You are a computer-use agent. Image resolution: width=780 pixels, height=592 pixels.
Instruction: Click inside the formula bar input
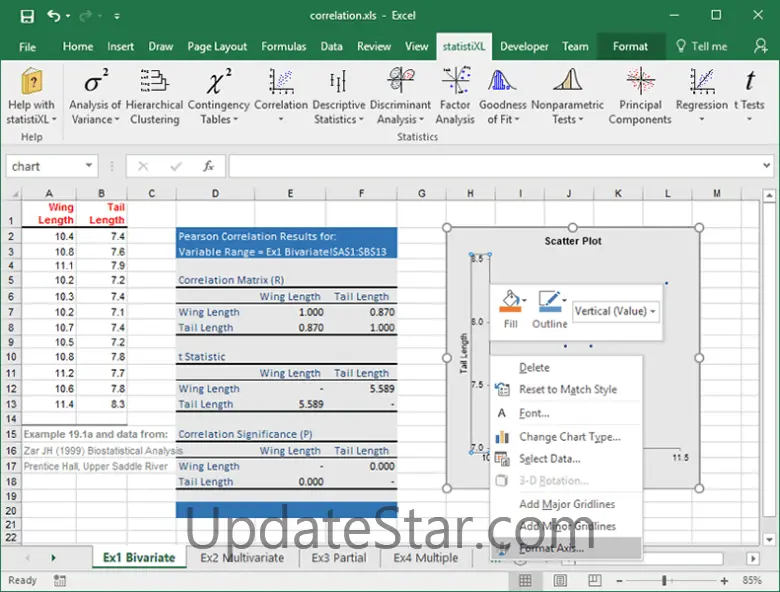(493, 166)
